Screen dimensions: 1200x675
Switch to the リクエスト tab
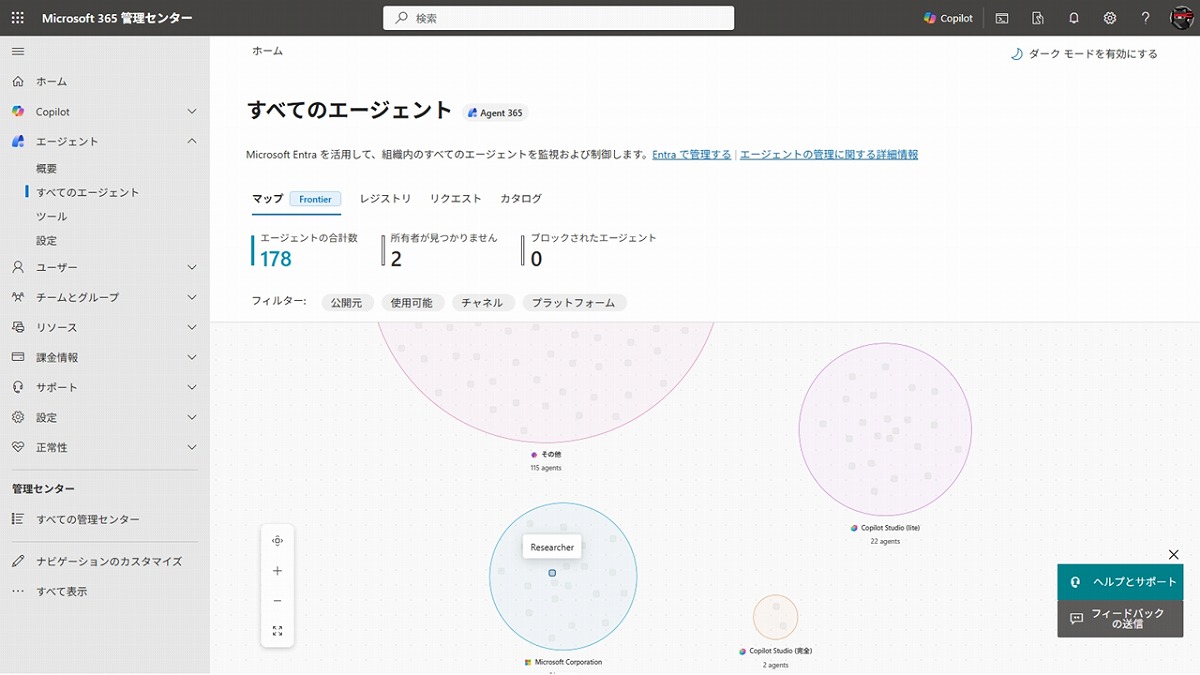(455, 198)
